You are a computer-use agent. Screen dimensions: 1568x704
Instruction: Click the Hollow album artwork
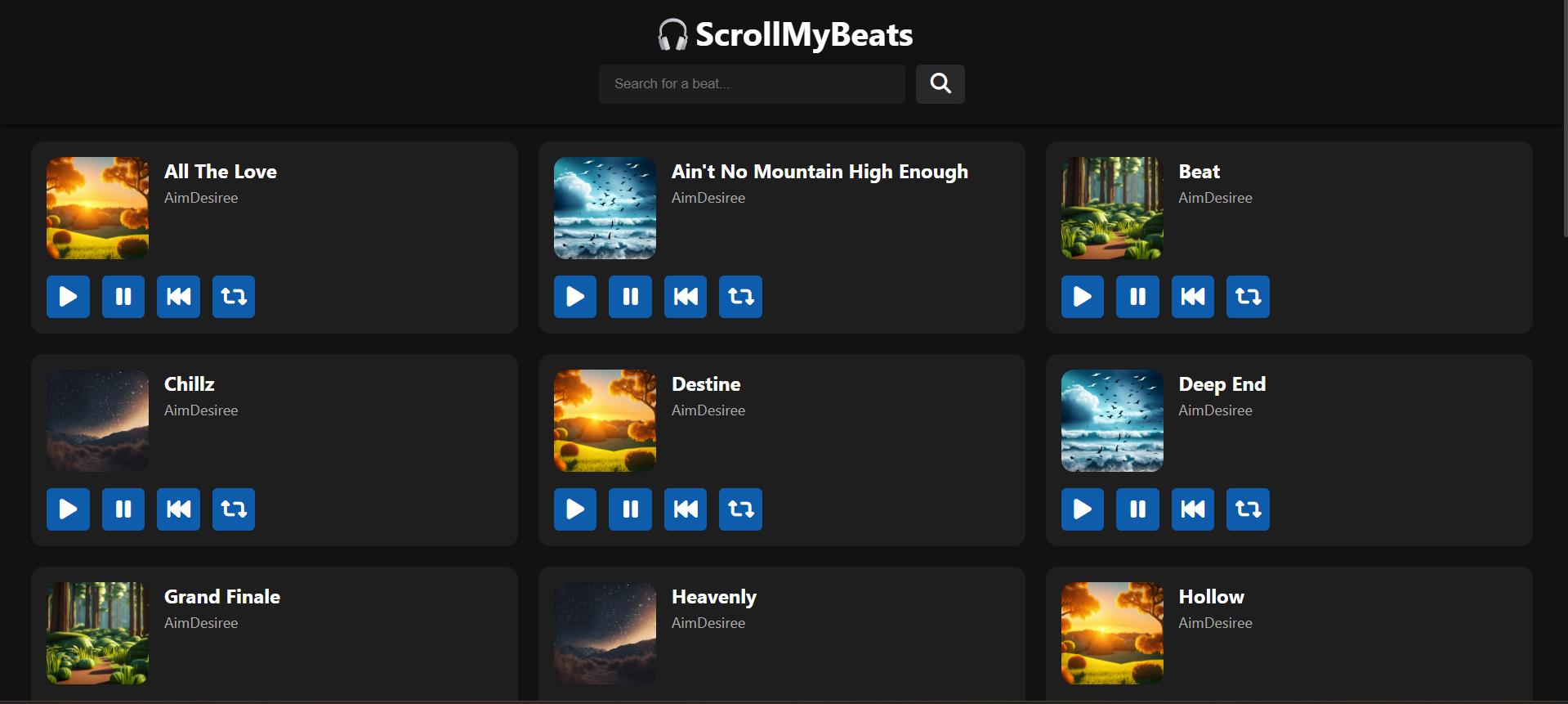click(1112, 633)
